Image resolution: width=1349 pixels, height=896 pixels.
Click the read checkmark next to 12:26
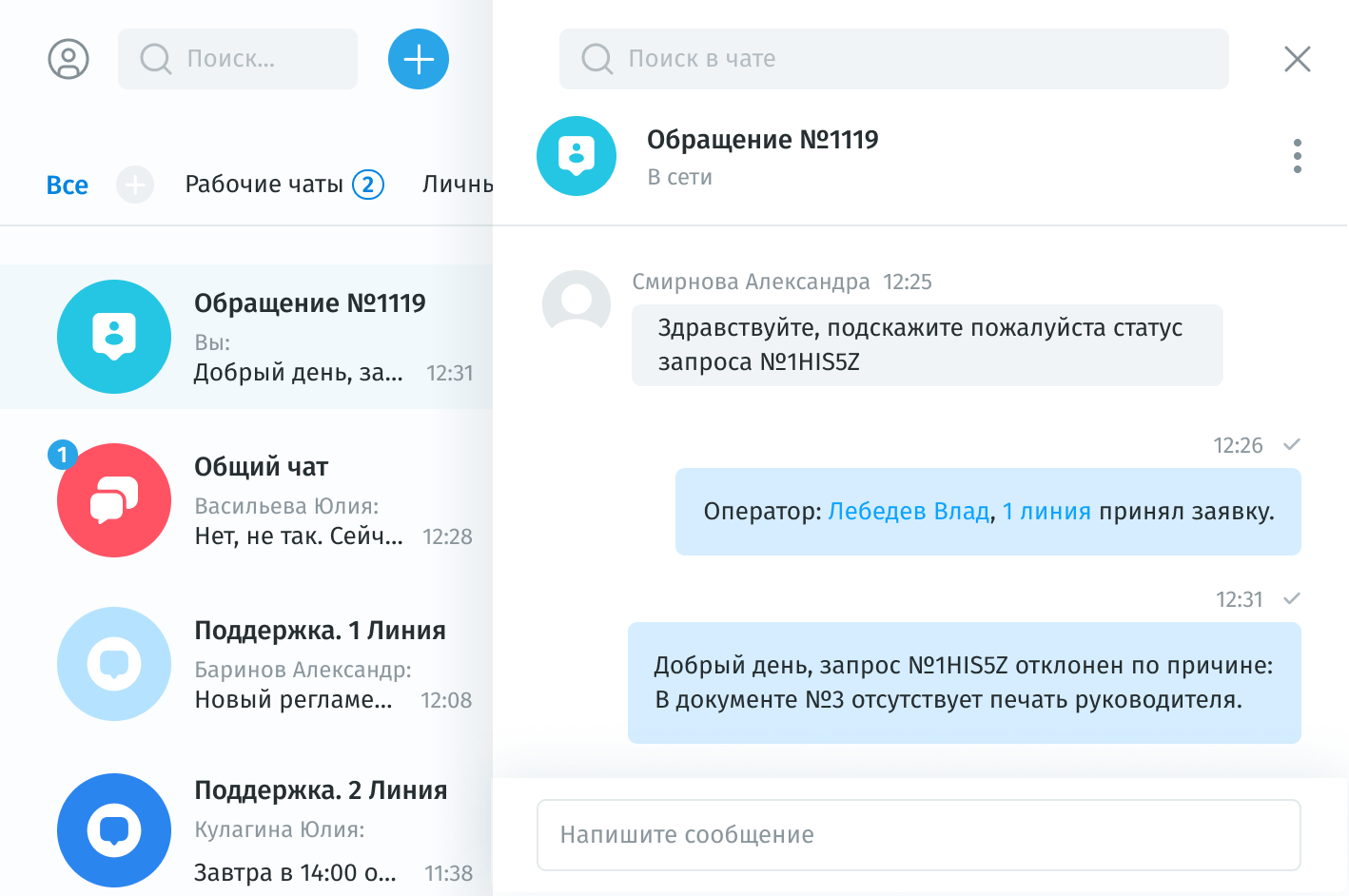[x=1292, y=445]
